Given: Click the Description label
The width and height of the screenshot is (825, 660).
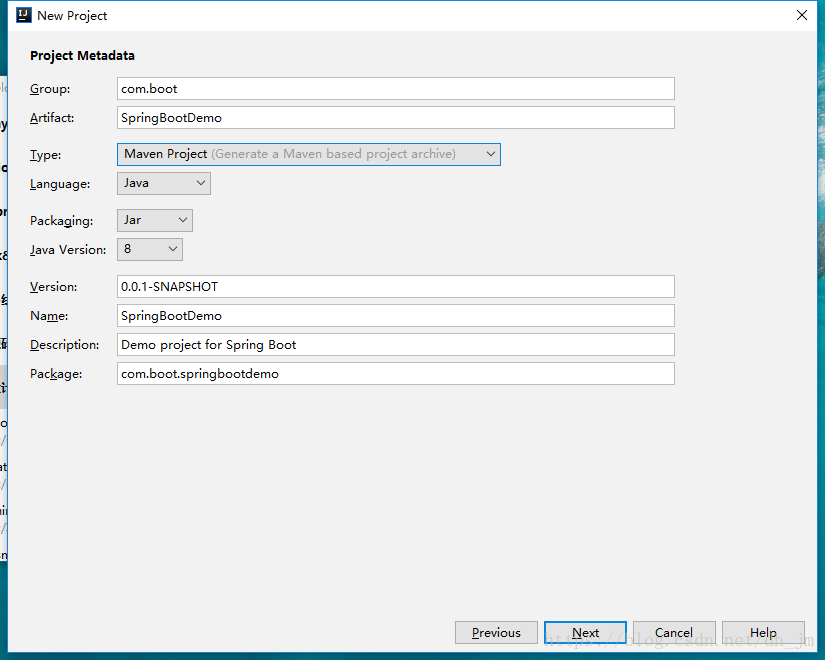Looking at the screenshot, I should (65, 345).
